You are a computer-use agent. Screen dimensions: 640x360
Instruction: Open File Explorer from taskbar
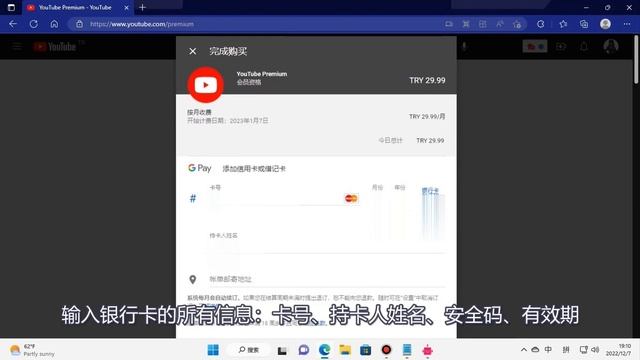tap(345, 350)
